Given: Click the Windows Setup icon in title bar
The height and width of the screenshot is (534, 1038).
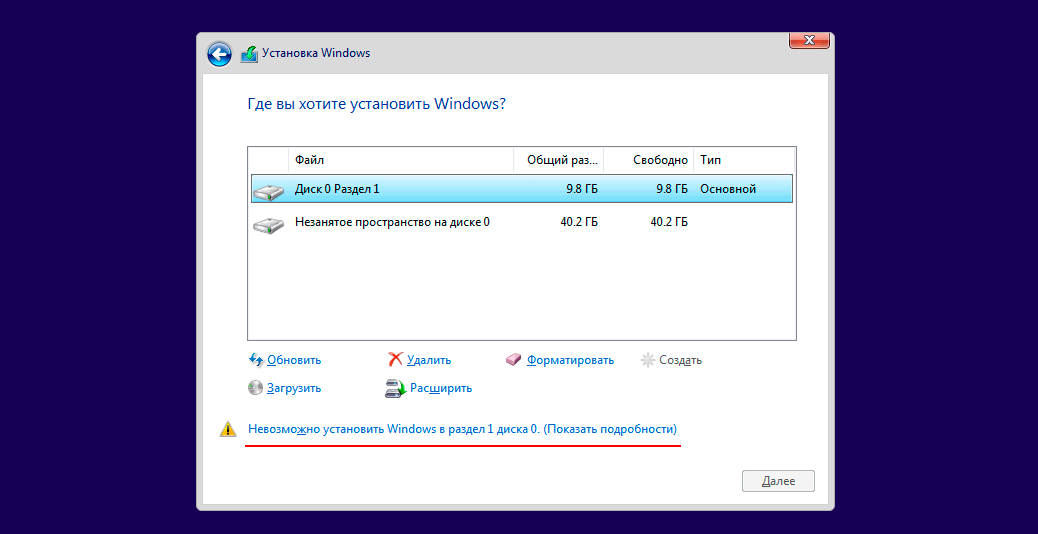Looking at the screenshot, I should [x=248, y=54].
